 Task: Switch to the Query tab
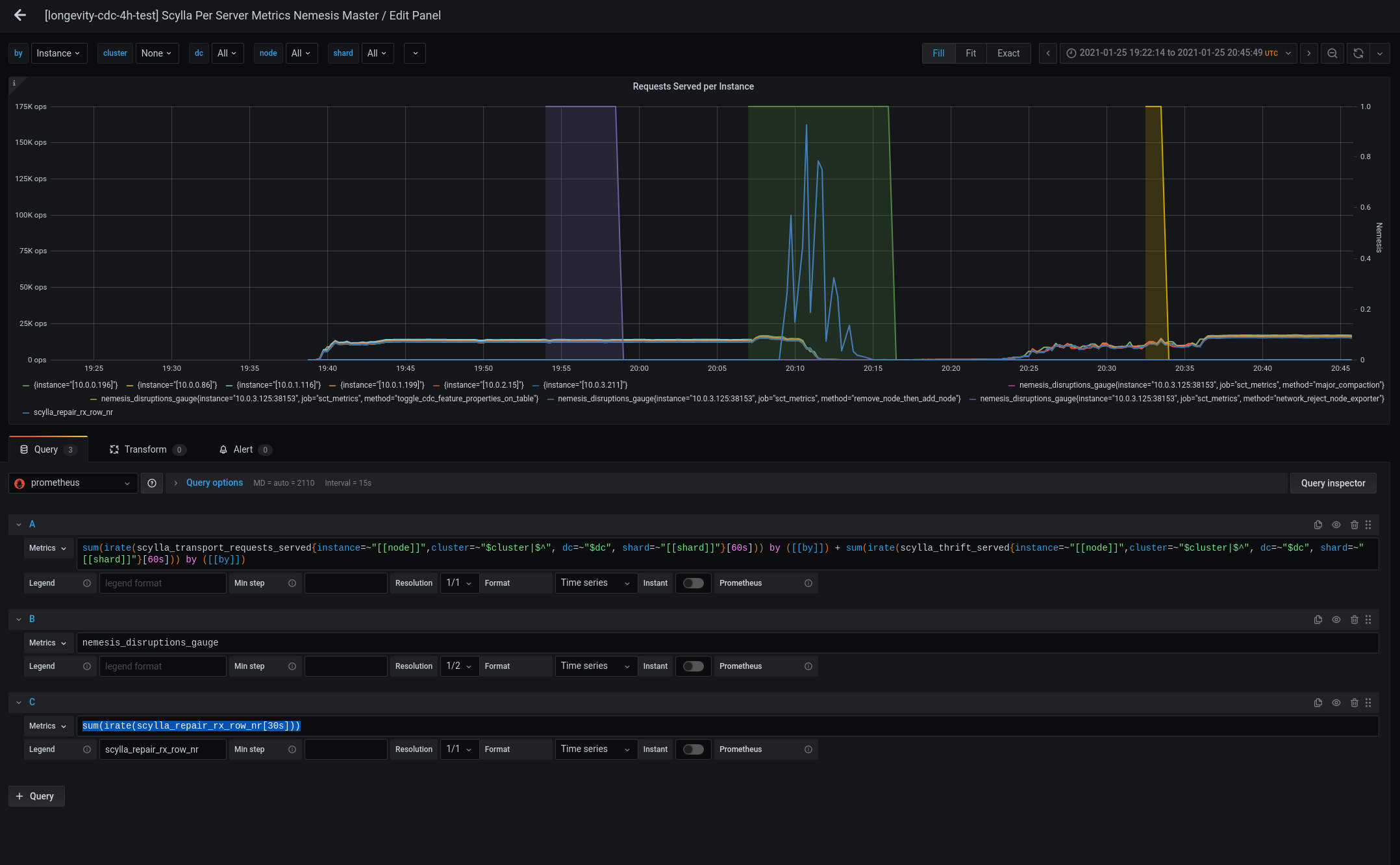coord(48,449)
